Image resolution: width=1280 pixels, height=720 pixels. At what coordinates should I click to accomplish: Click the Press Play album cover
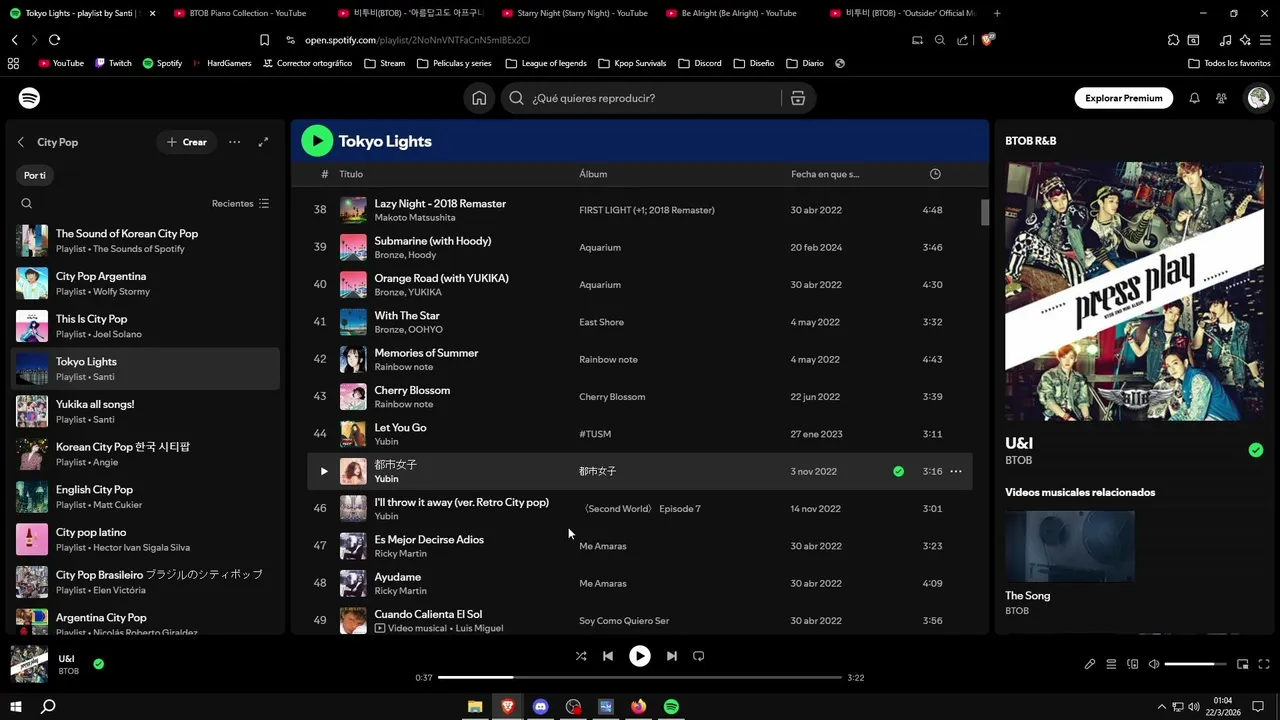1135,291
